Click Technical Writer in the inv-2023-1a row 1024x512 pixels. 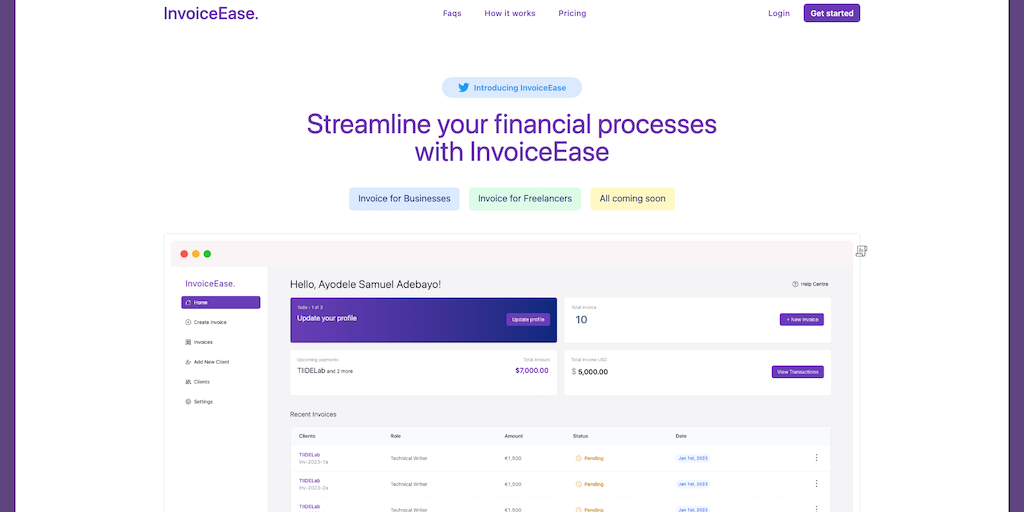pyautogui.click(x=409, y=458)
